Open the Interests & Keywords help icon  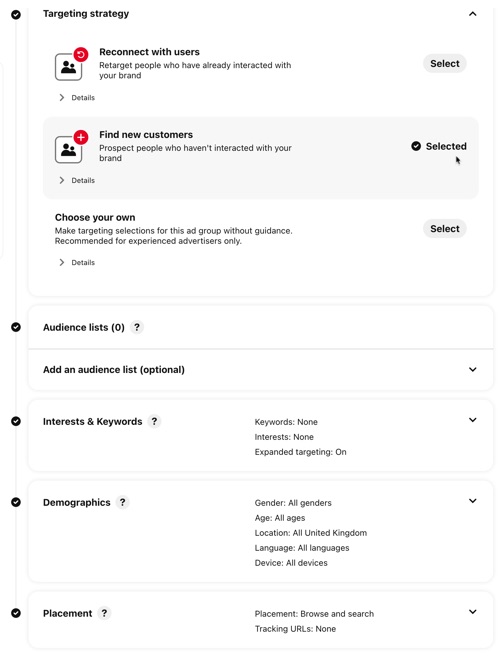[x=154, y=421]
